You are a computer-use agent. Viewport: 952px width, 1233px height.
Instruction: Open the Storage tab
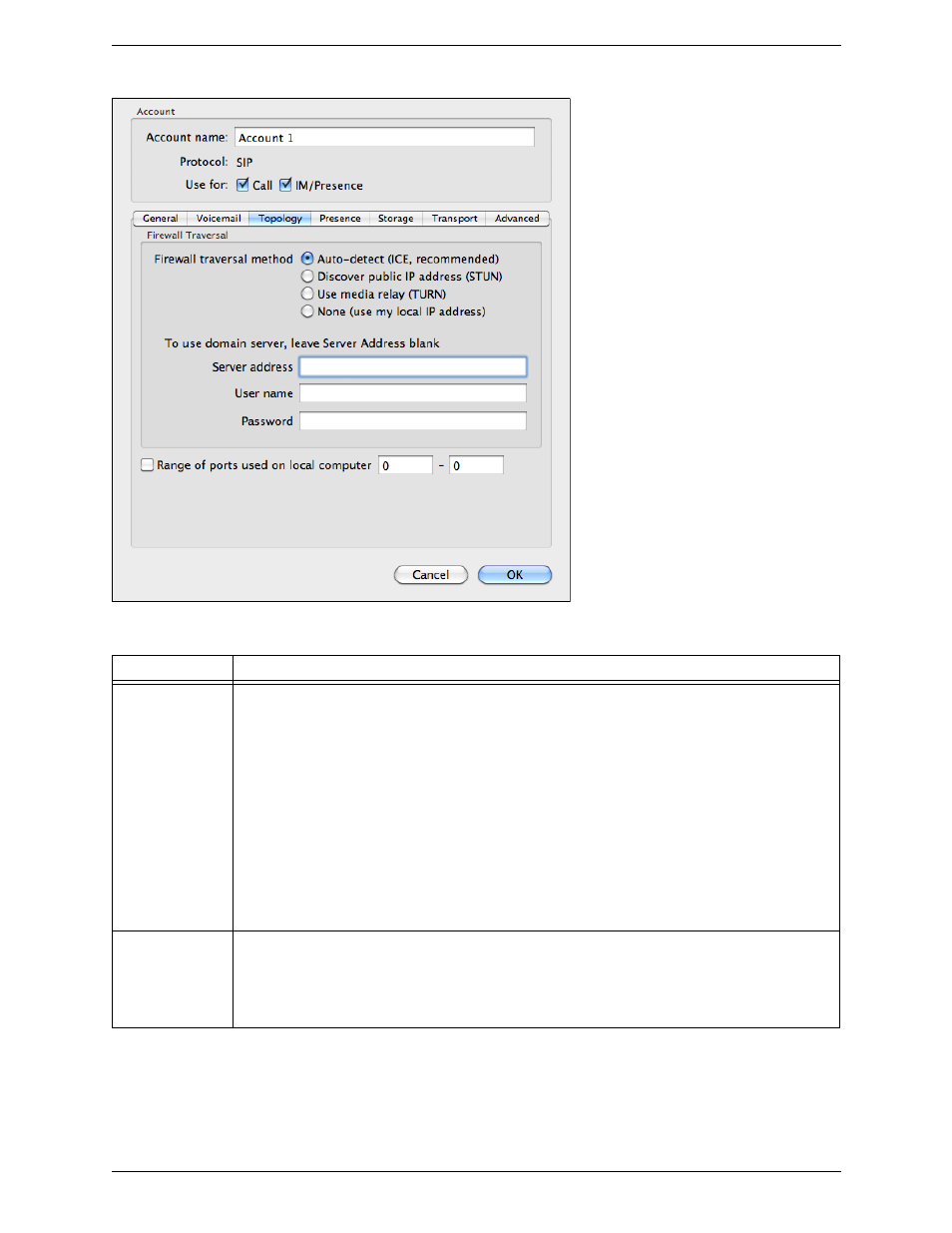pyautogui.click(x=396, y=219)
